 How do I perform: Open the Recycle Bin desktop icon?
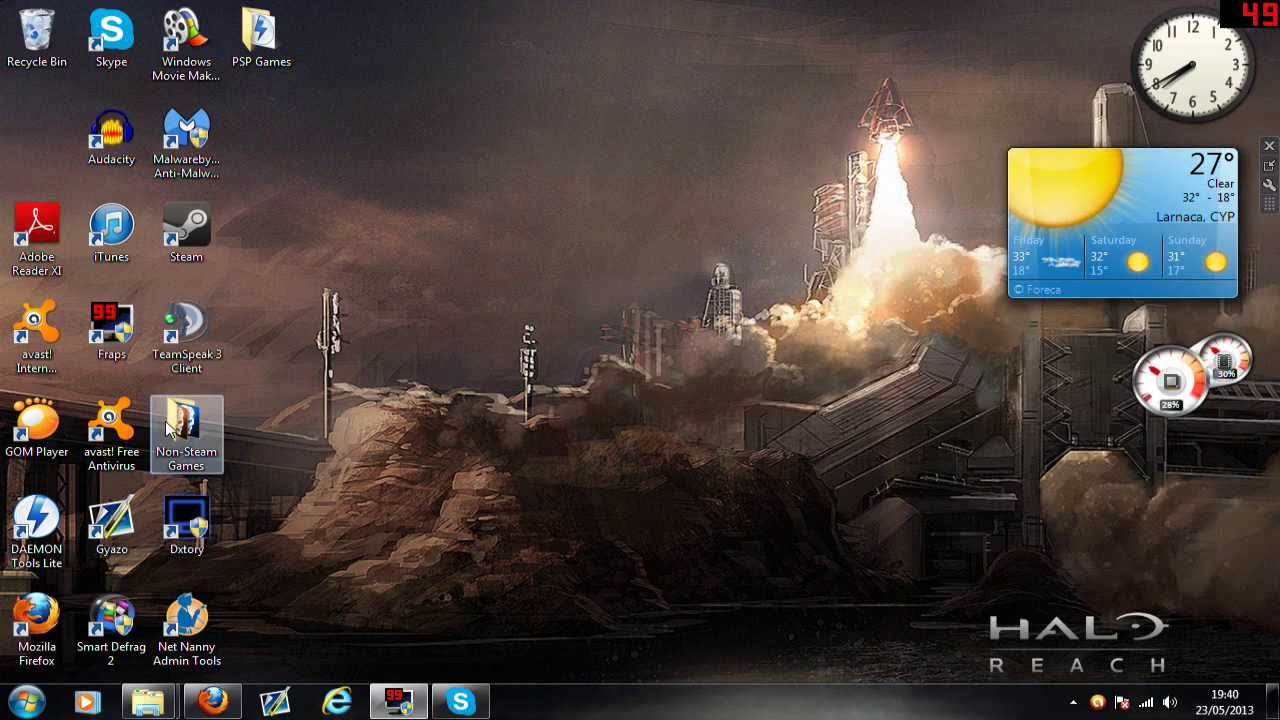[36, 40]
